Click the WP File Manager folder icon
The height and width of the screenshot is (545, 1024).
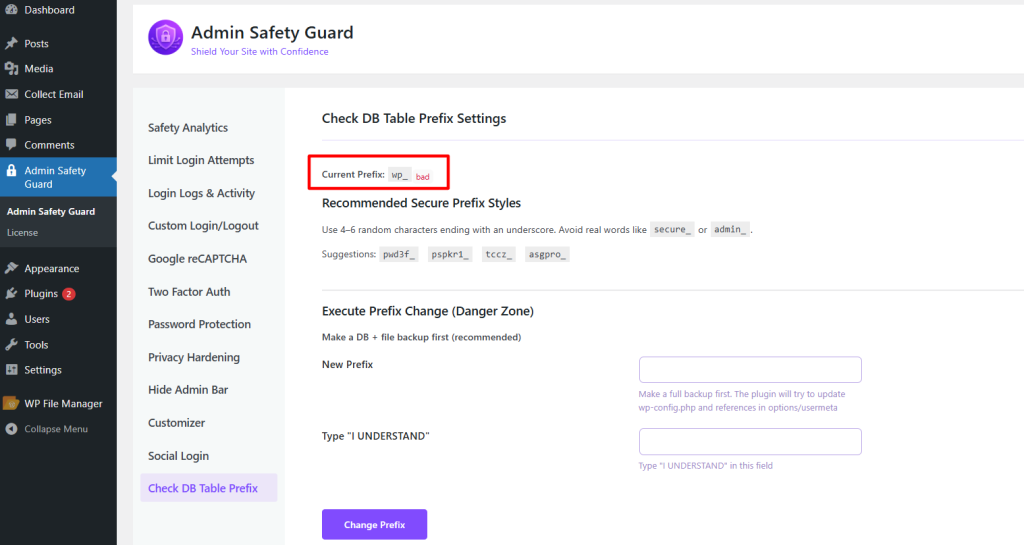[x=11, y=404]
